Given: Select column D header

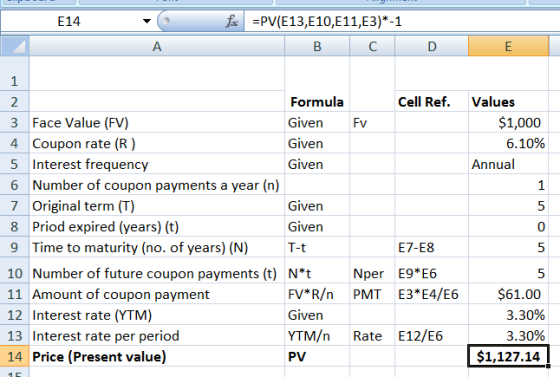Looking at the screenshot, I should click(432, 46).
